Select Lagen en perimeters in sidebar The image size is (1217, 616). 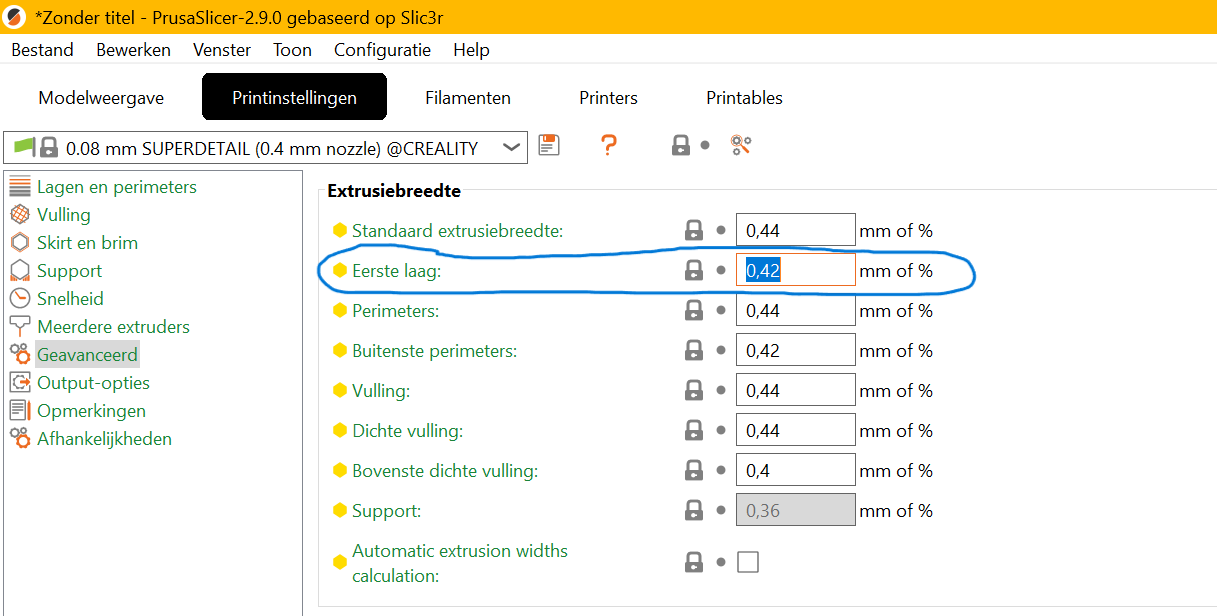pos(117,187)
